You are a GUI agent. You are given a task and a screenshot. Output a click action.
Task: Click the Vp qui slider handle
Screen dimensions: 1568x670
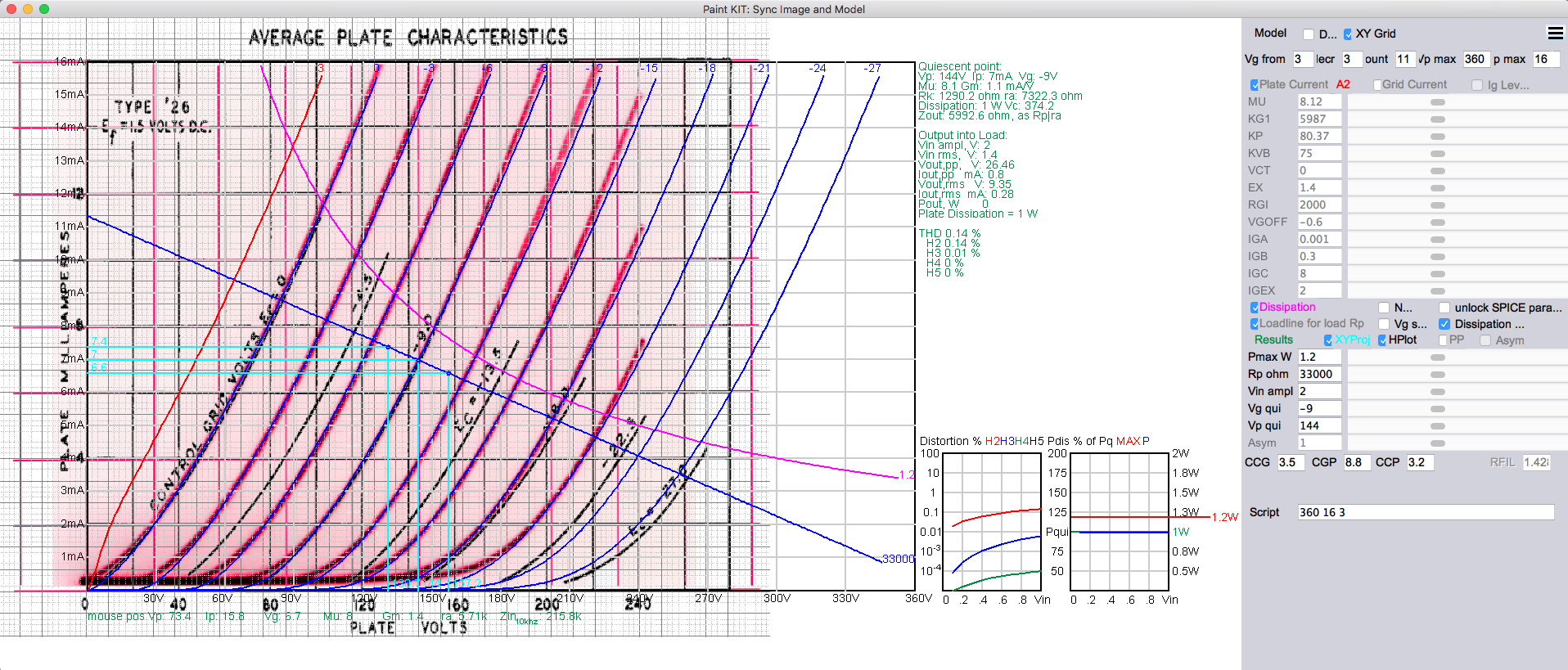tap(1437, 426)
